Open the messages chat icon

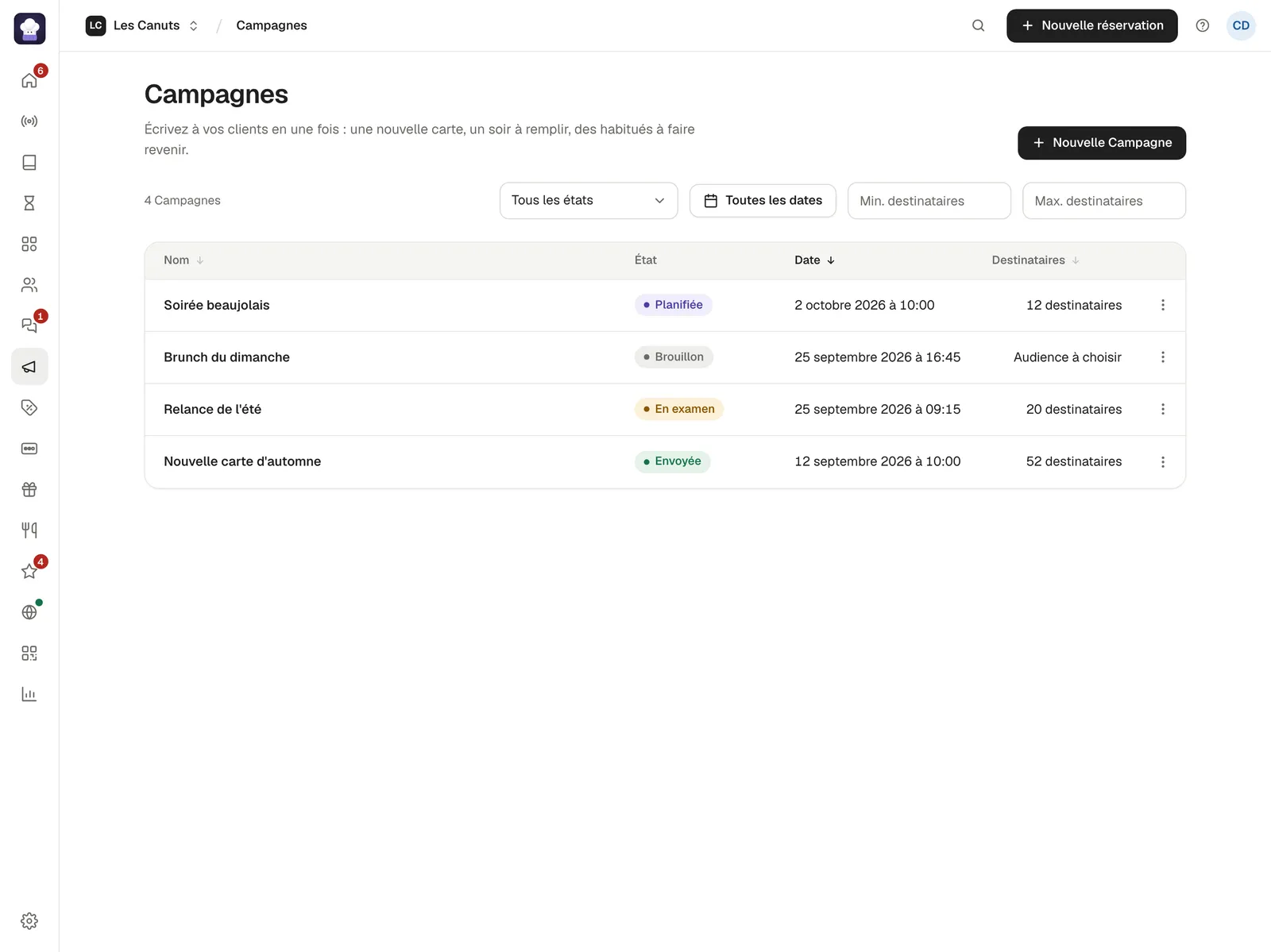[x=29, y=326]
